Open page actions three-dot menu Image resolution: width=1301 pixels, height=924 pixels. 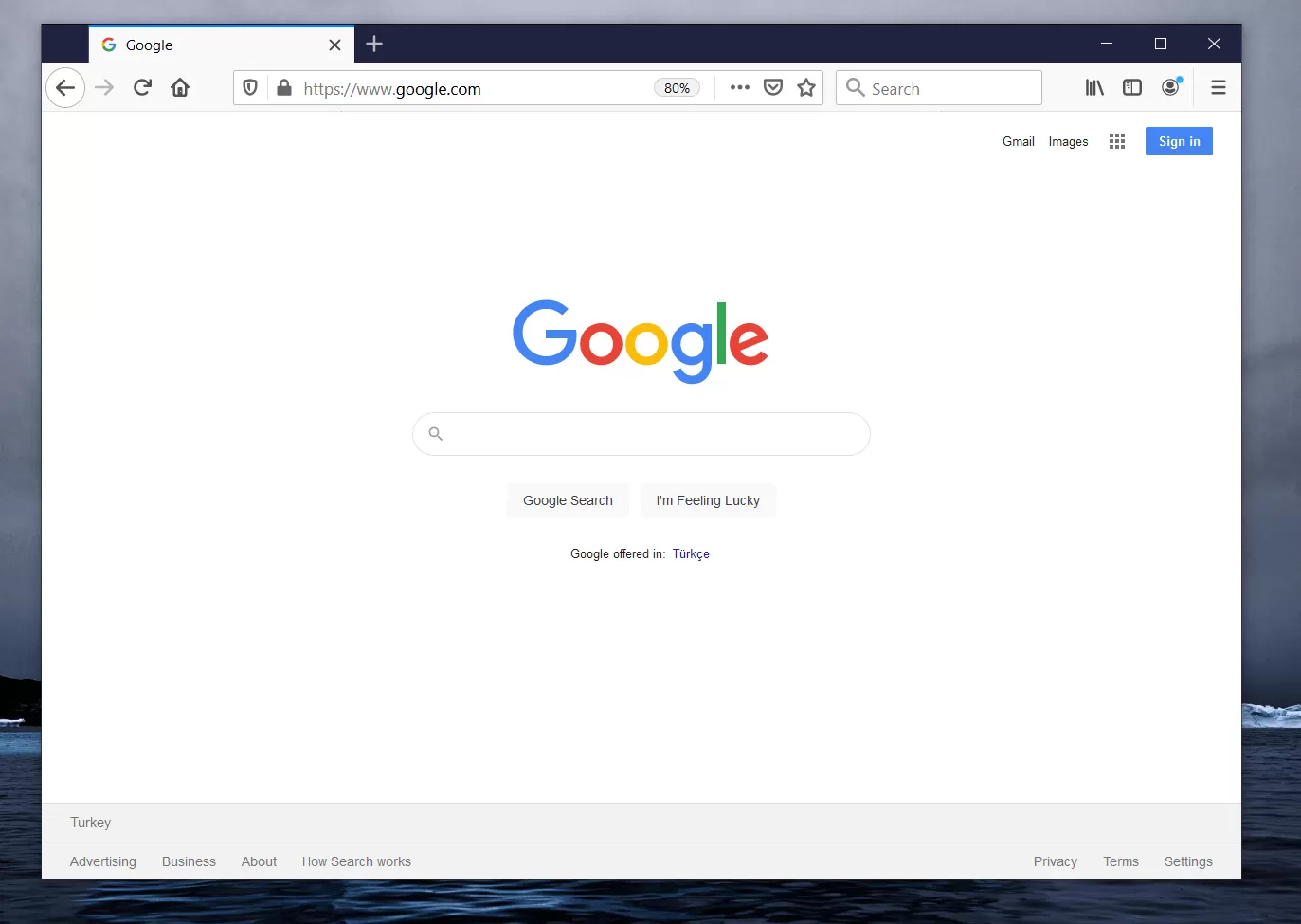pyautogui.click(x=740, y=88)
